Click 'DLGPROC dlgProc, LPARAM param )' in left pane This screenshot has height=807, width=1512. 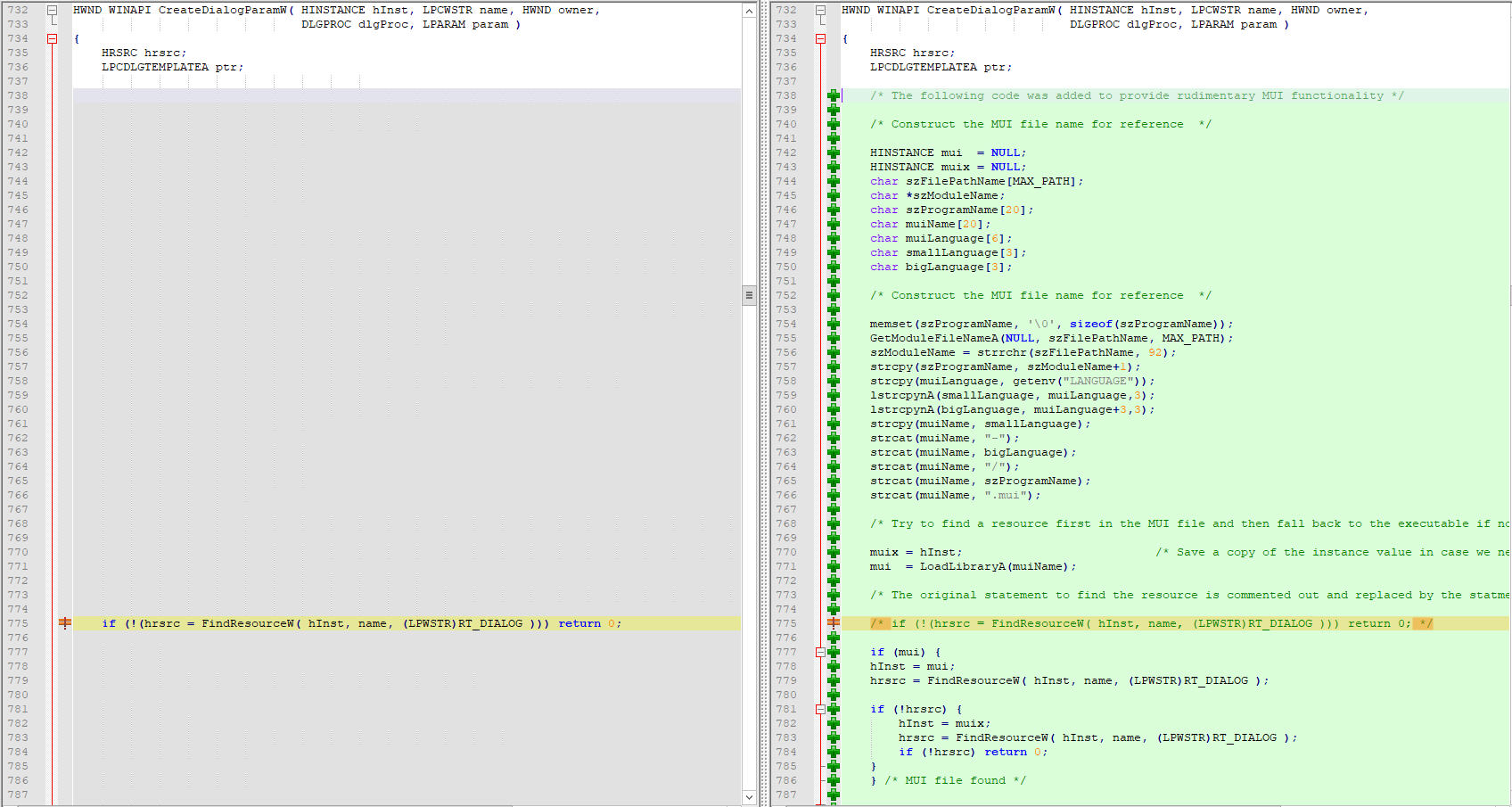(411, 24)
